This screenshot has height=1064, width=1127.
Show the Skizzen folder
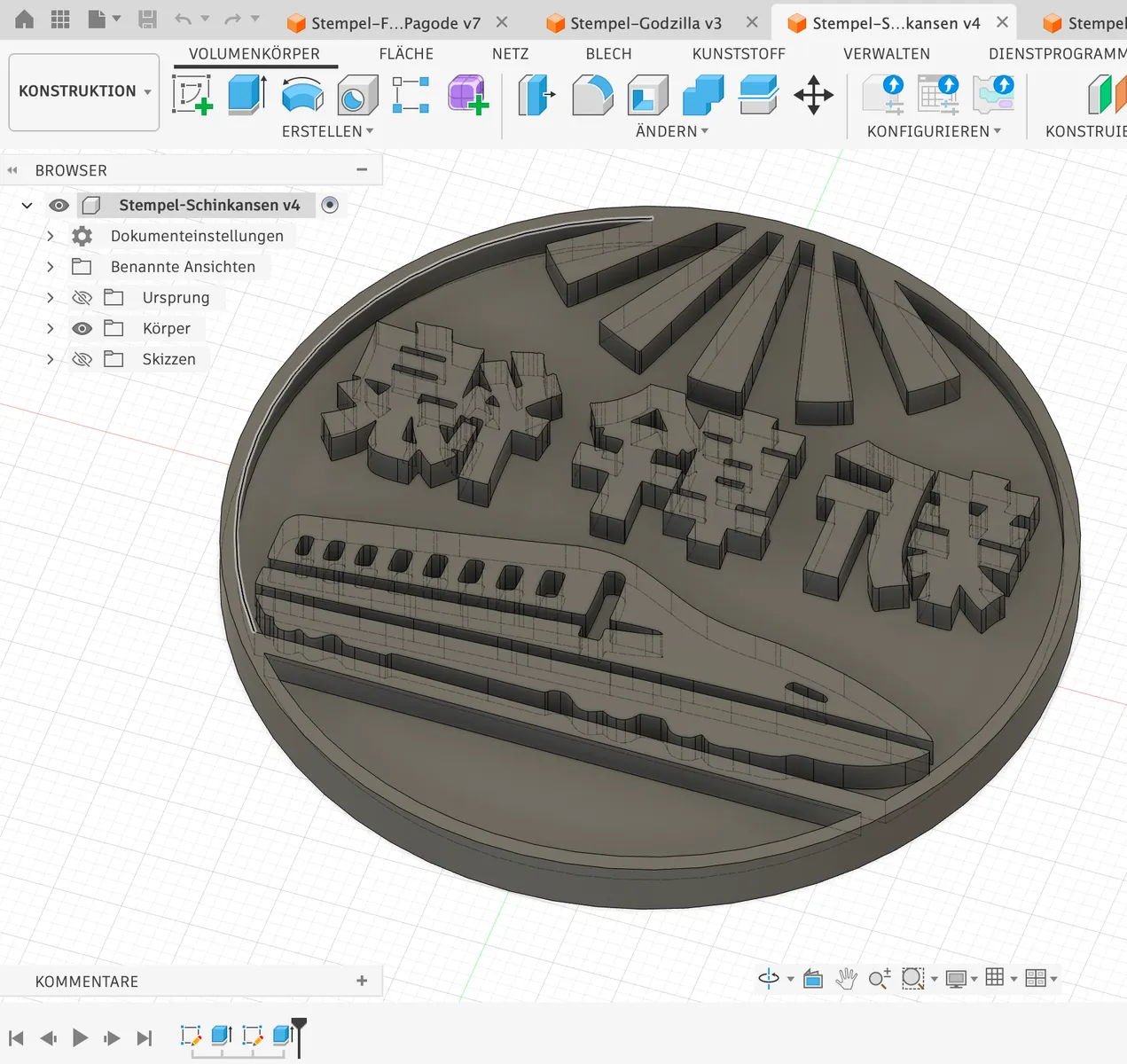click(x=82, y=360)
